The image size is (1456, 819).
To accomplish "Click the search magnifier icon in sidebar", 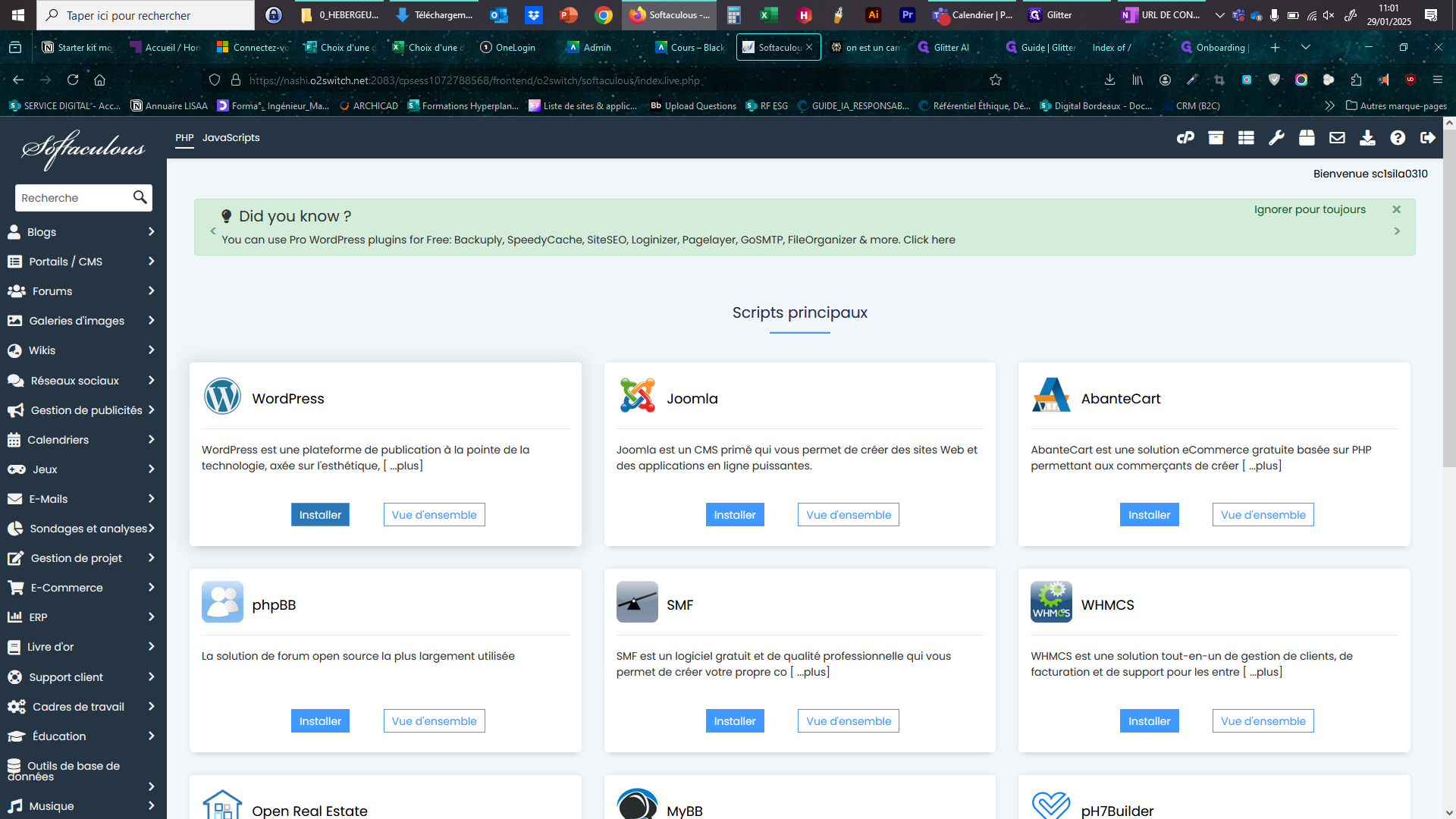I will (140, 197).
